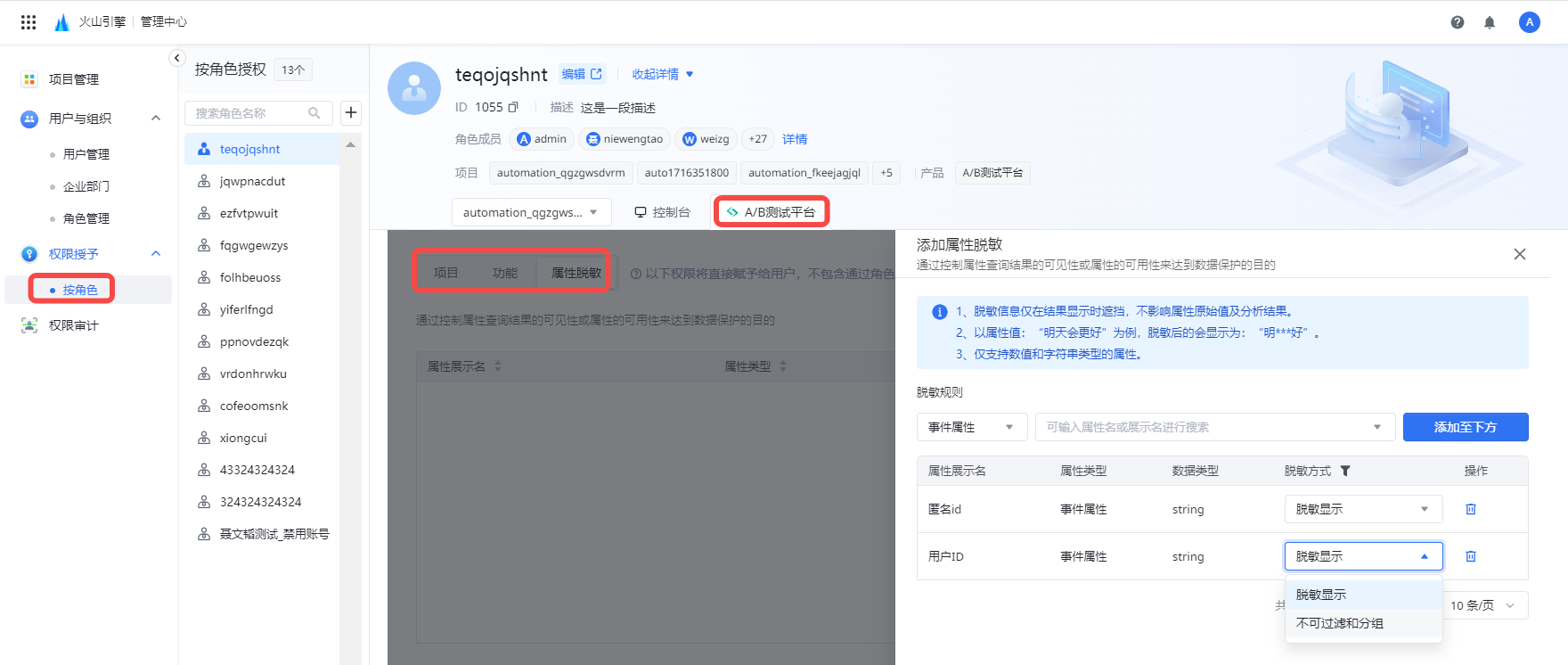Open 企业部门 page

[86, 186]
